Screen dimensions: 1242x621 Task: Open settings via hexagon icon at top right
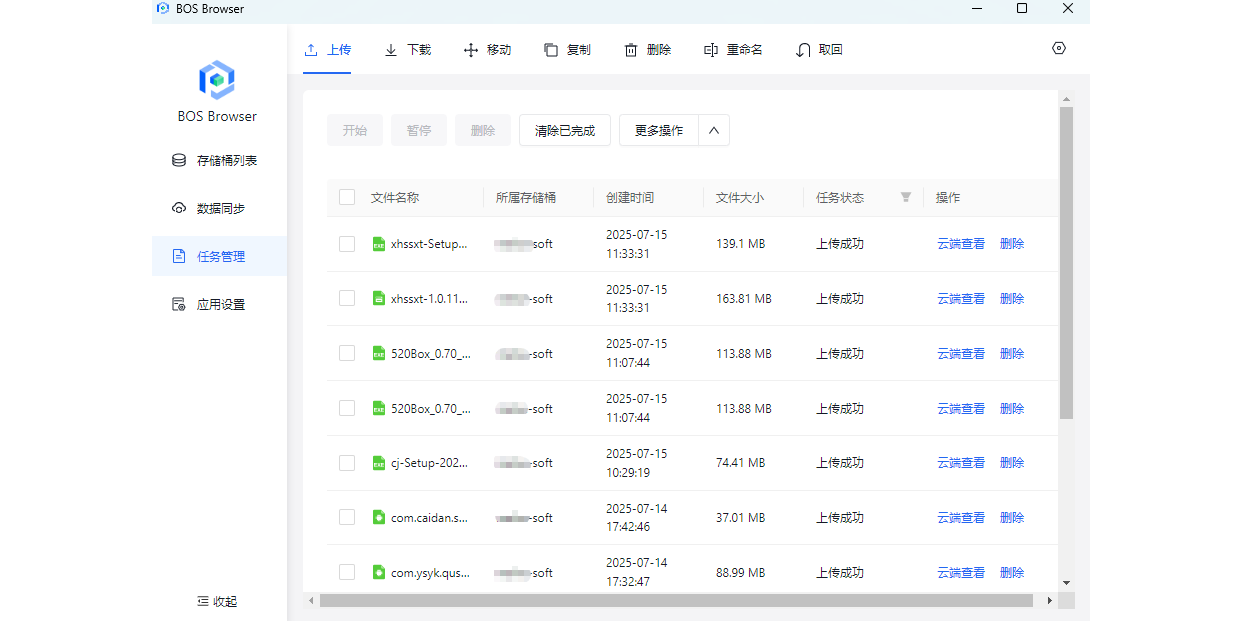pyautogui.click(x=1059, y=48)
